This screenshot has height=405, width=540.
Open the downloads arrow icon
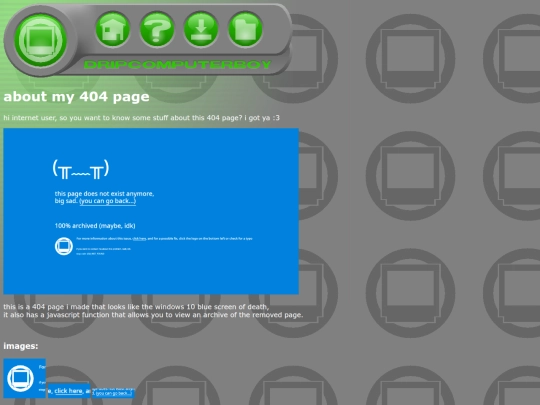tap(201, 30)
